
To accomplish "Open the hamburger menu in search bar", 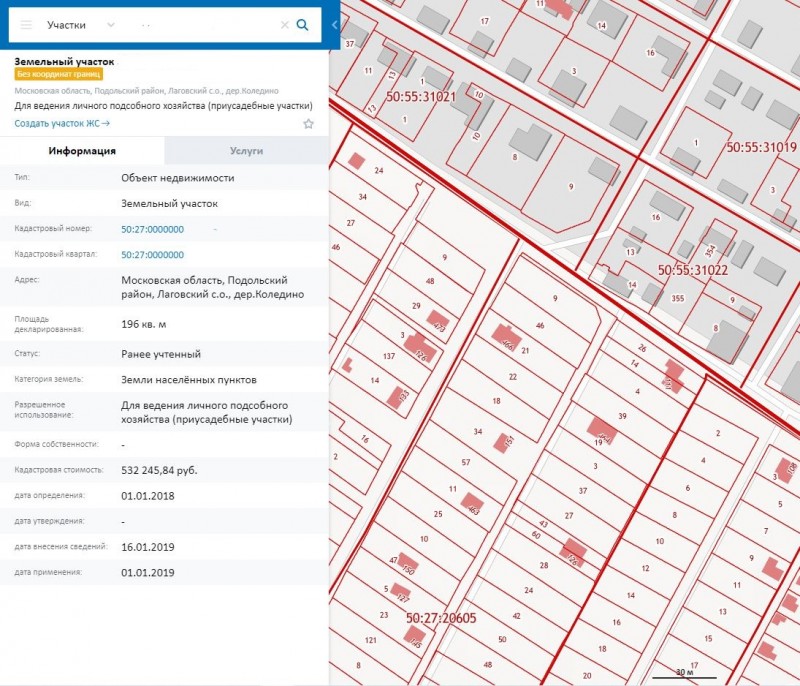I will coord(26,24).
